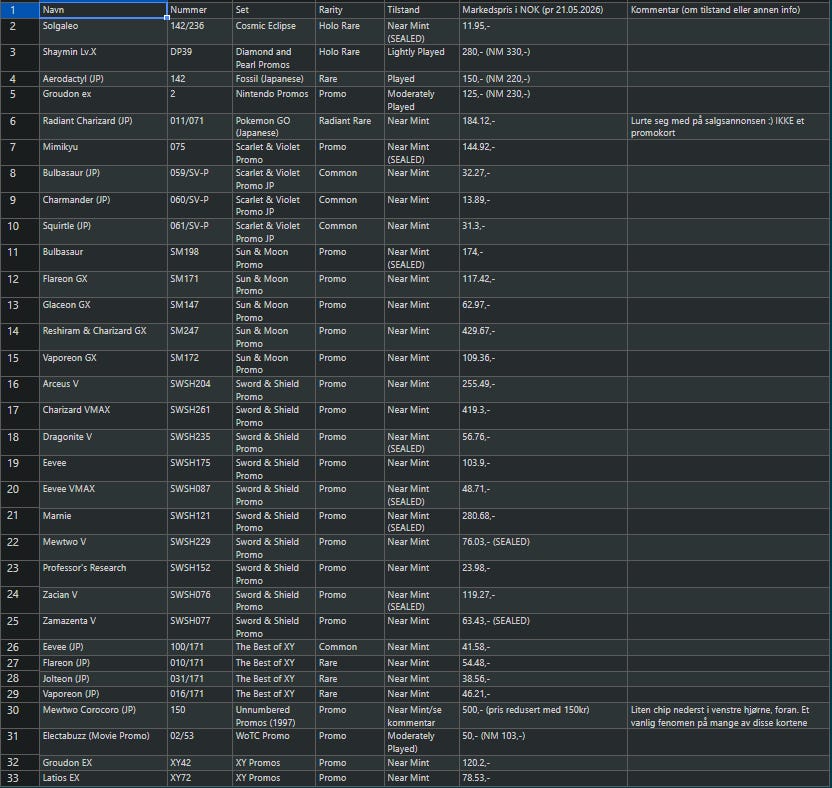Viewport: 832px width, 788px height.
Task: Select the comment 'Lurte seg med på salgsannonsen'
Action: [x=729, y=126]
